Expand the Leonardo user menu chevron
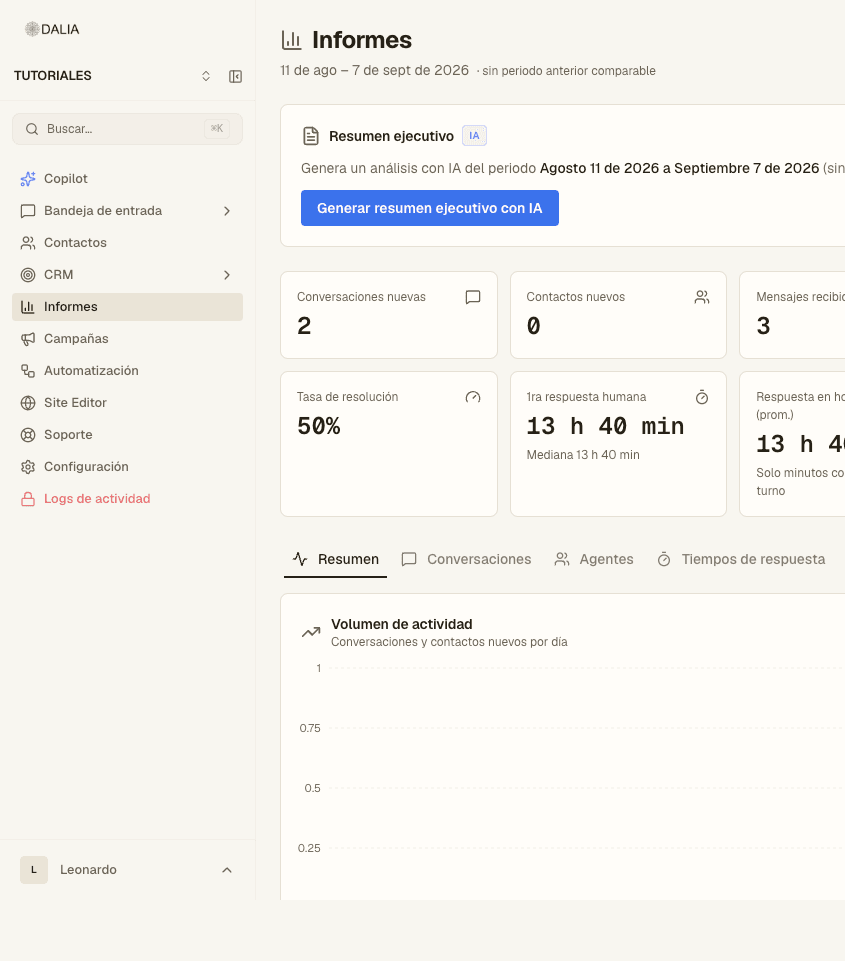Image resolution: width=845 pixels, height=961 pixels. point(227,870)
